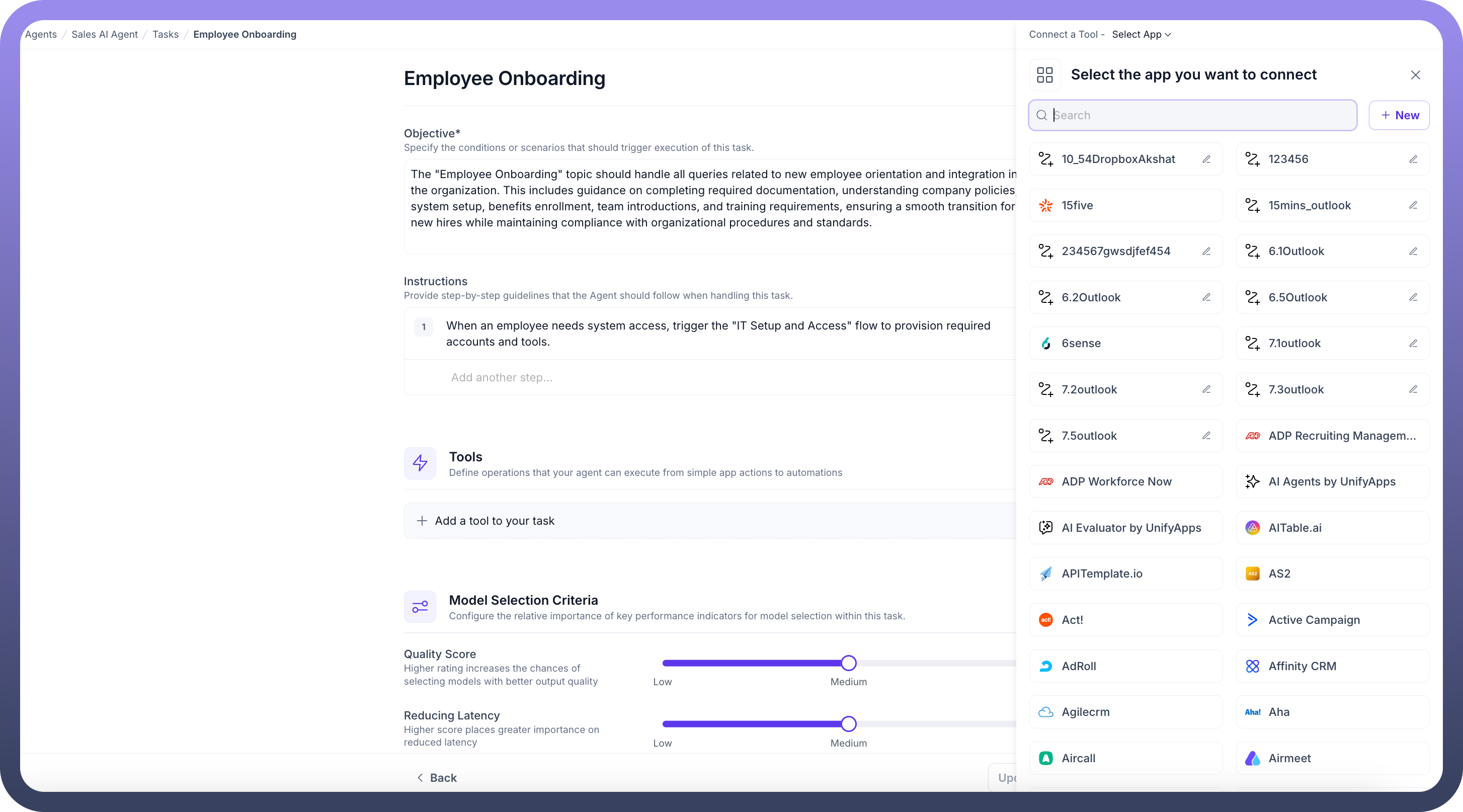Click edit pencil next to 123456
This screenshot has height=812, width=1463.
[1413, 159]
